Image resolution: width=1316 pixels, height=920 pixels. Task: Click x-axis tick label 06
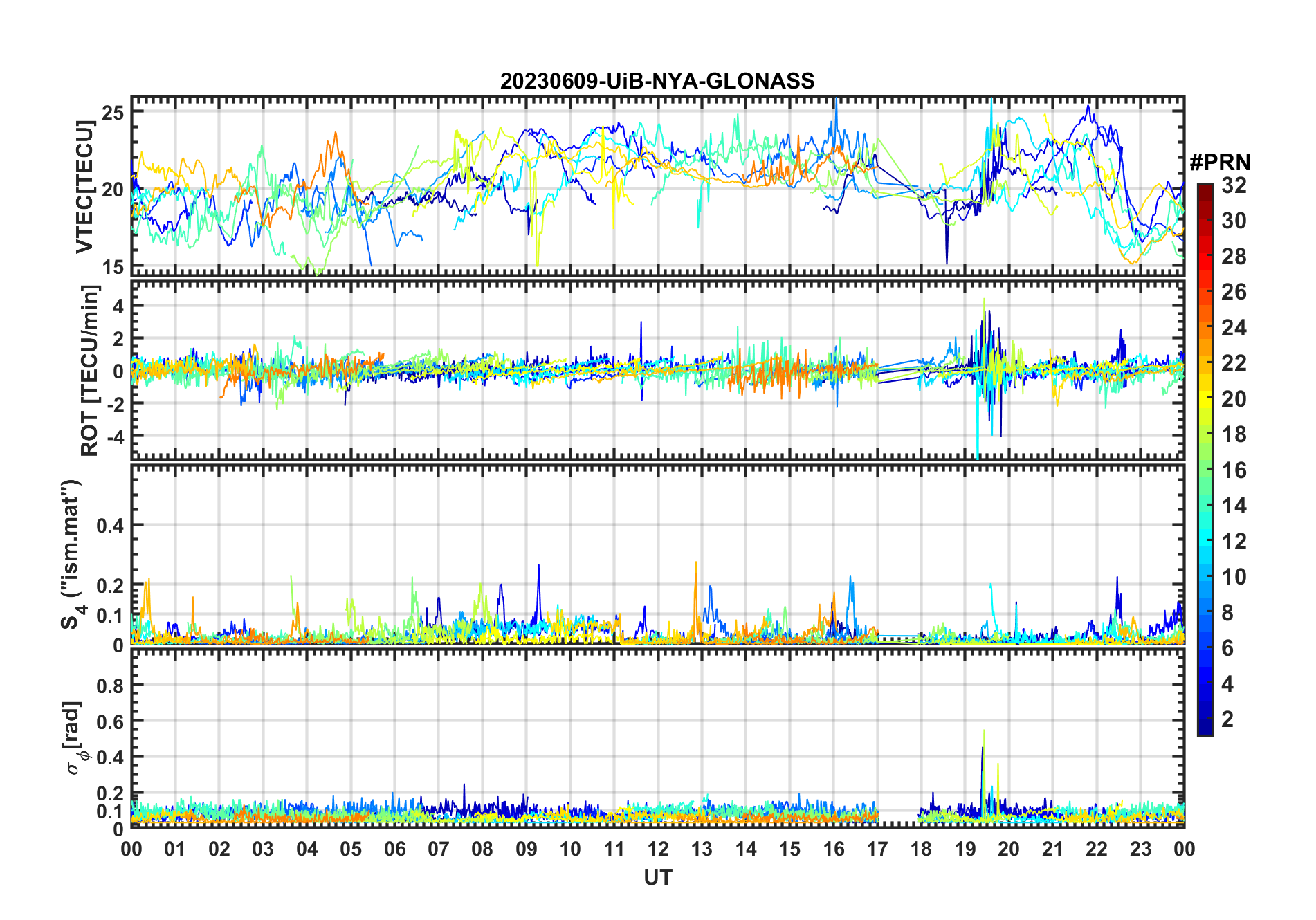coord(395,849)
